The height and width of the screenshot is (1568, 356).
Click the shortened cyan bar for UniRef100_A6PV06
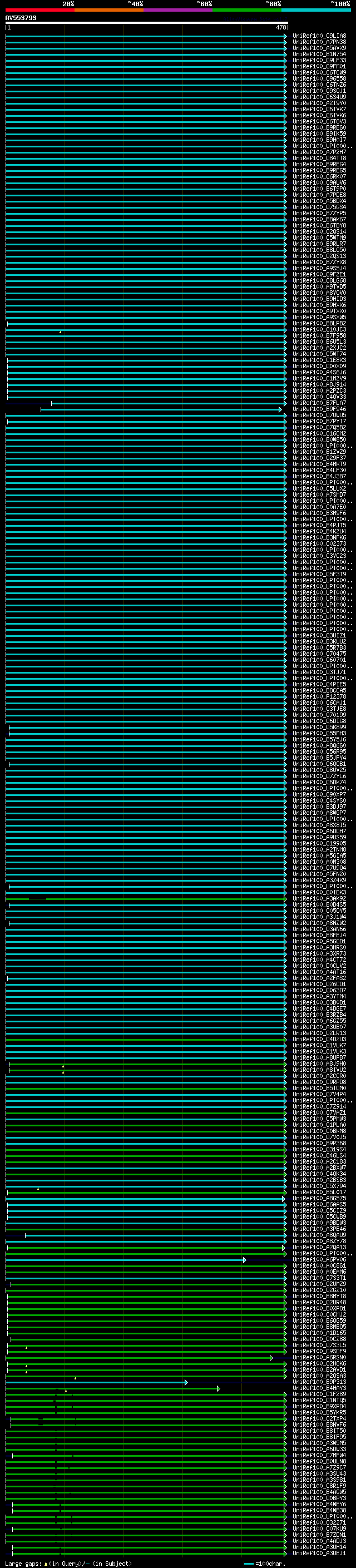(x=126, y=1260)
